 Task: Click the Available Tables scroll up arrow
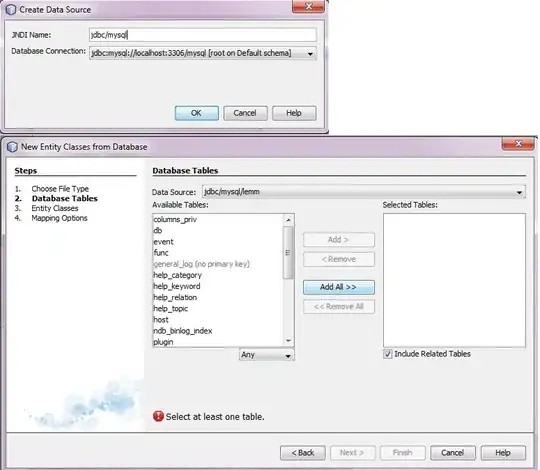point(288,220)
